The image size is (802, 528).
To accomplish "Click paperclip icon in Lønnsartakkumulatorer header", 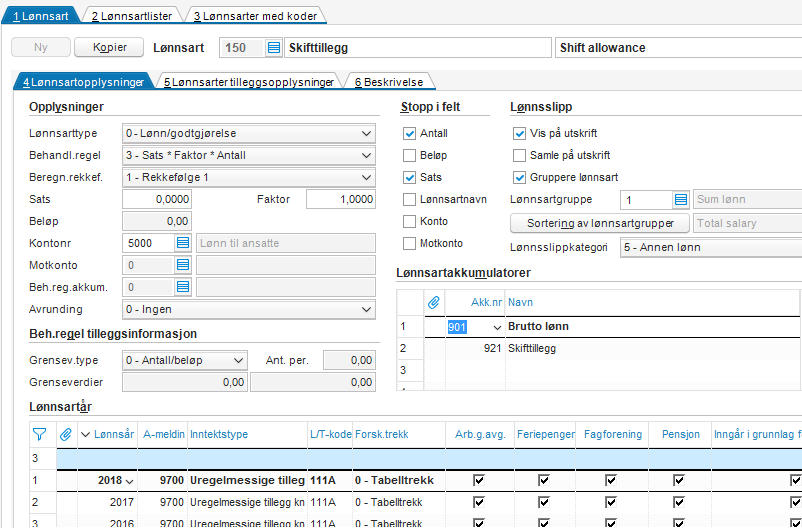I will 434,302.
